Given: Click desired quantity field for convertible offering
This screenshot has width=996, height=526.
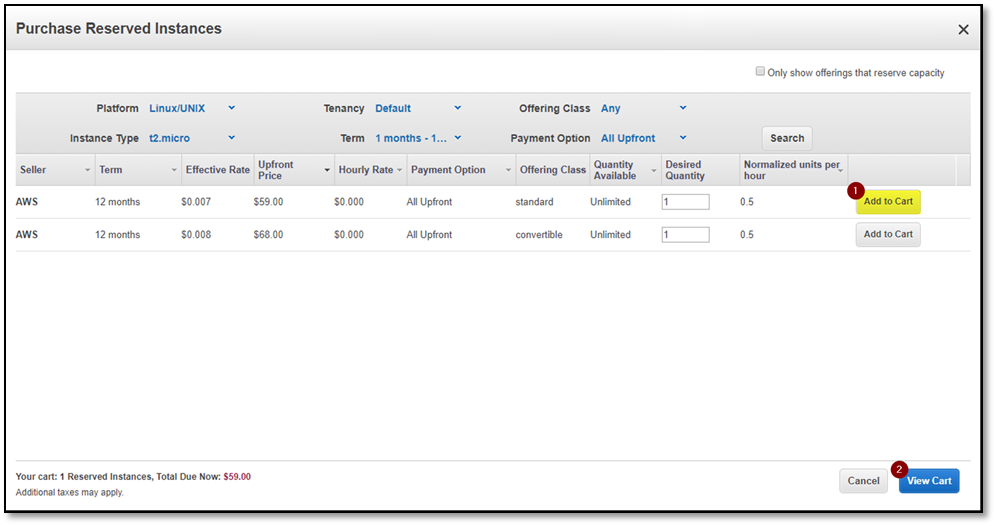Looking at the screenshot, I should tap(685, 234).
